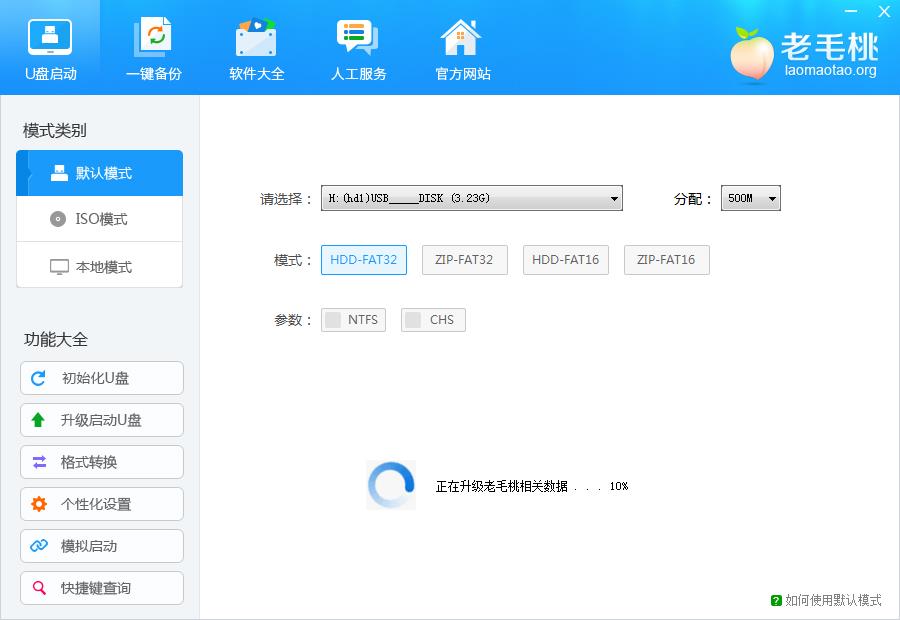Image resolution: width=900 pixels, height=620 pixels.
Task: Click the 一键备份 backup icon
Action: (x=152, y=38)
